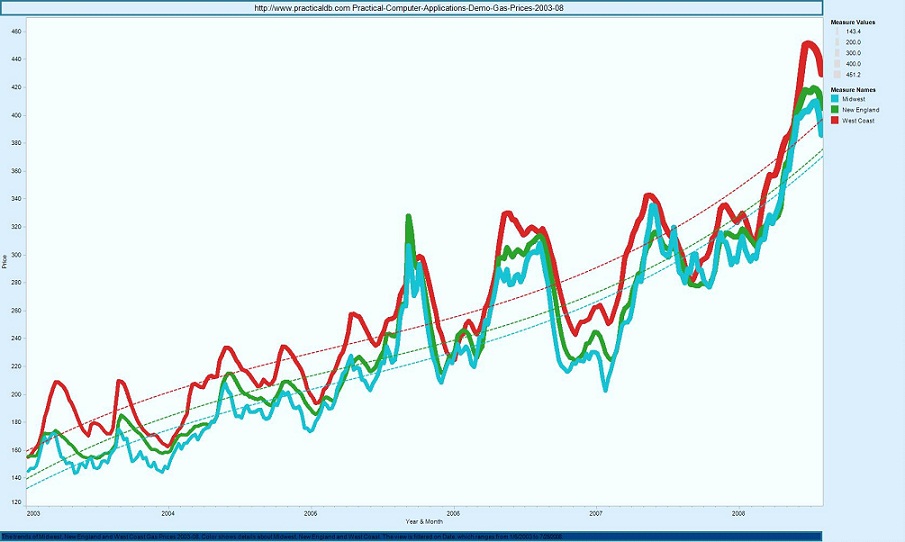Click the Midwest cyan legend swatch

coord(836,100)
